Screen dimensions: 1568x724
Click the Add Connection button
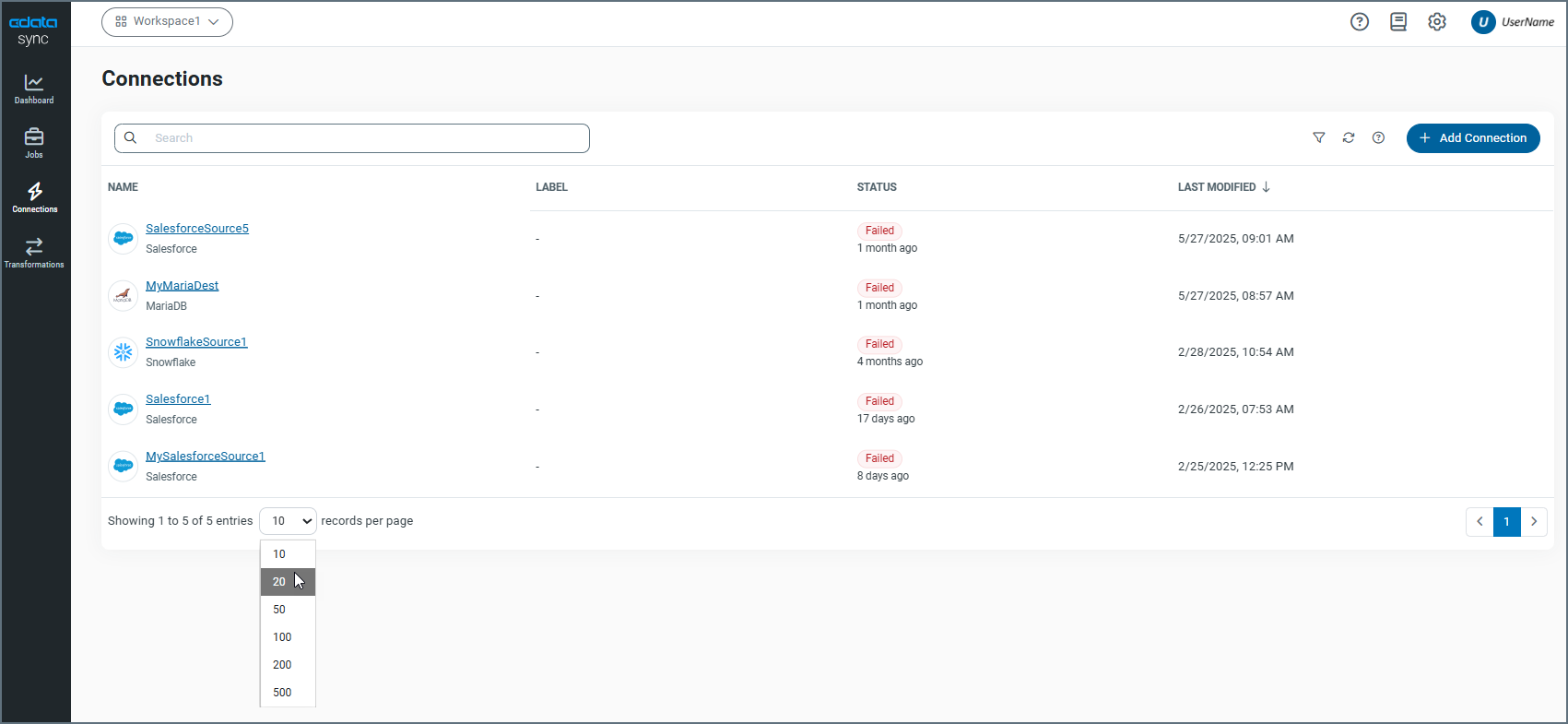(x=1472, y=138)
